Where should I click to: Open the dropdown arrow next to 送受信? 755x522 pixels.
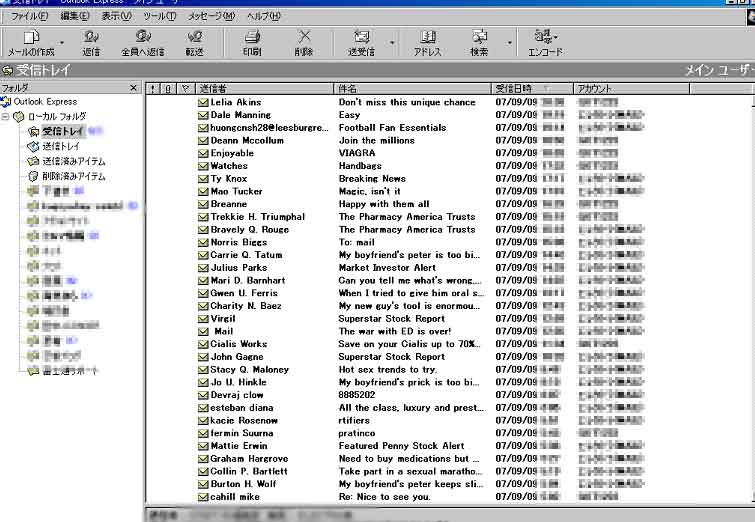coord(392,43)
